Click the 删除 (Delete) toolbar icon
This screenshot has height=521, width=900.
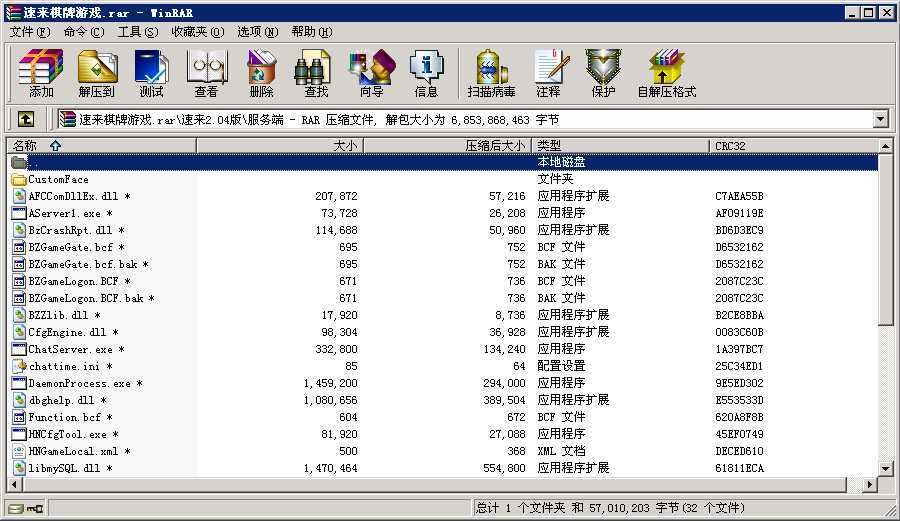coord(261,73)
